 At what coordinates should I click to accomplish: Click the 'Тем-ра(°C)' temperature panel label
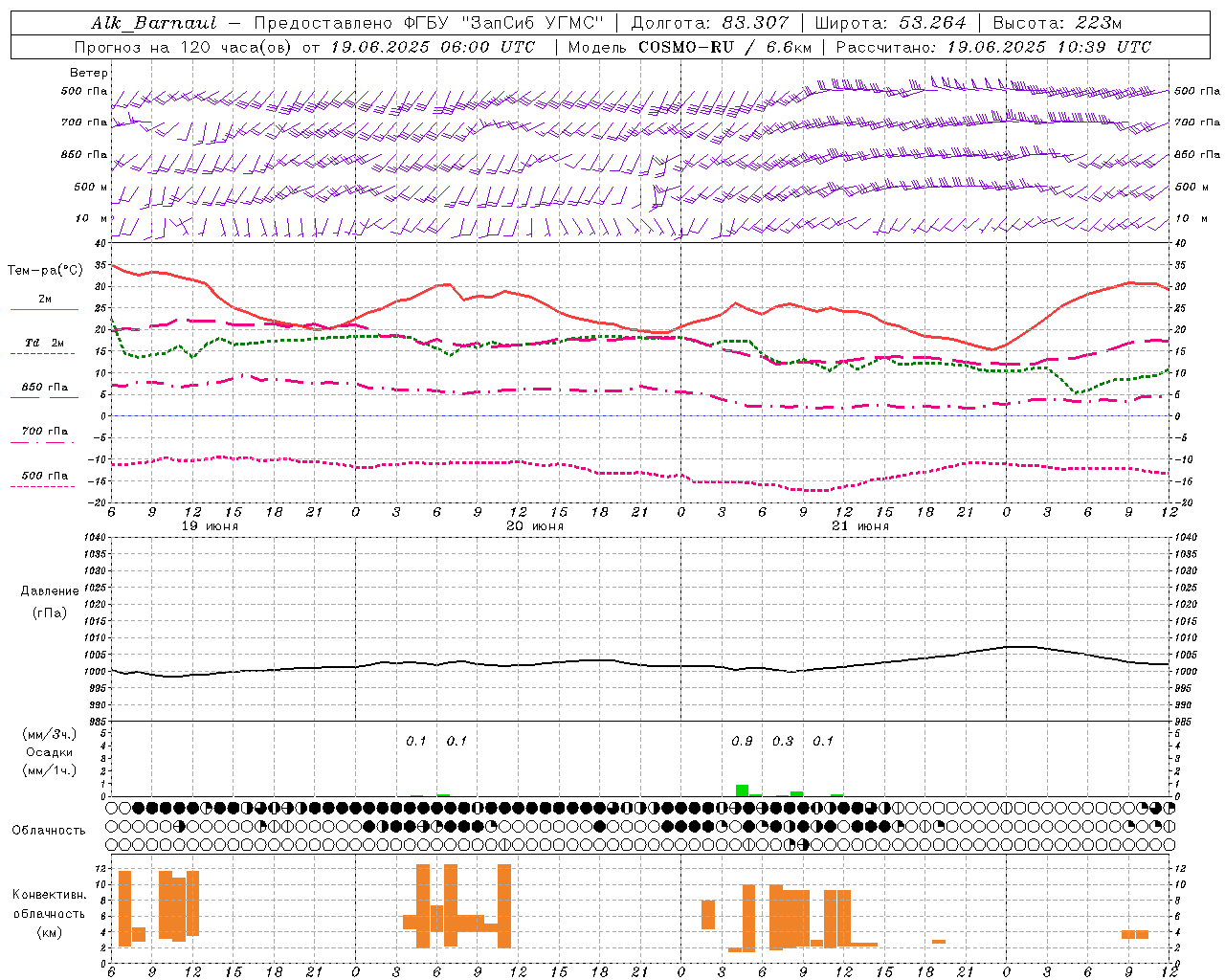point(45,271)
